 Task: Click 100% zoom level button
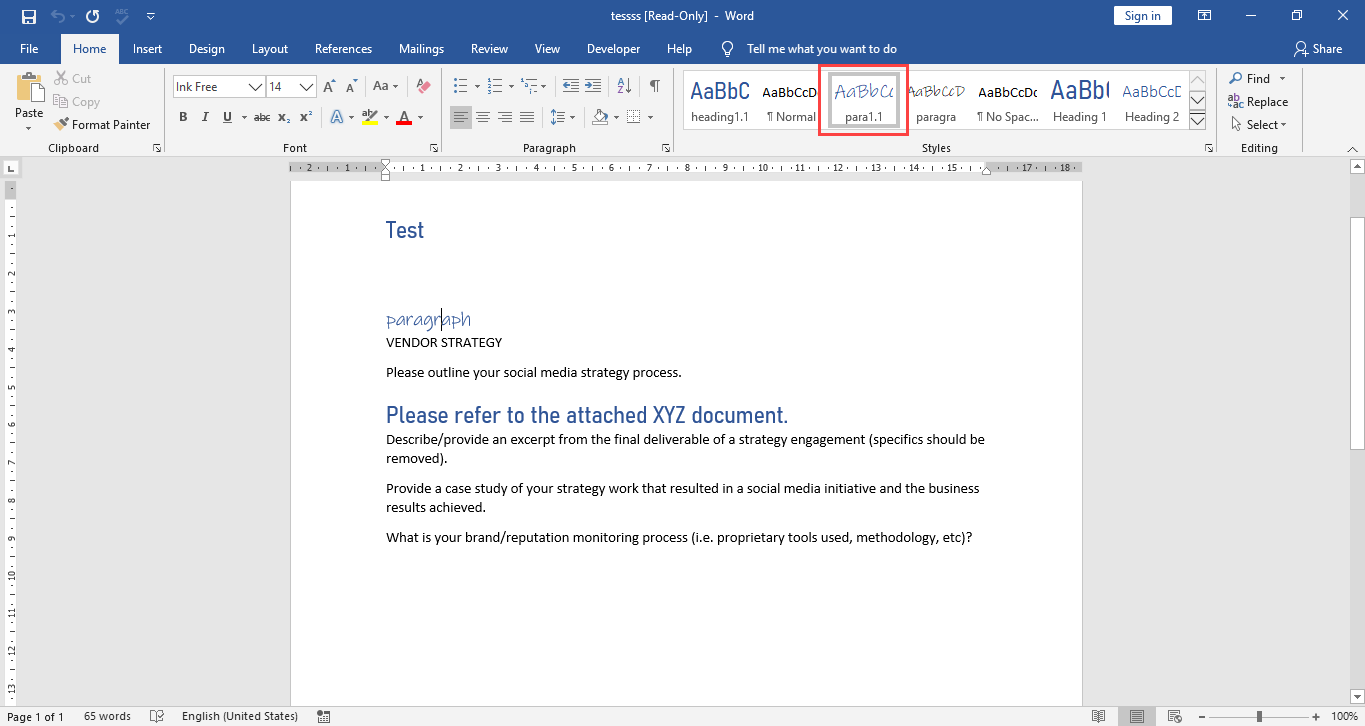click(x=1343, y=716)
